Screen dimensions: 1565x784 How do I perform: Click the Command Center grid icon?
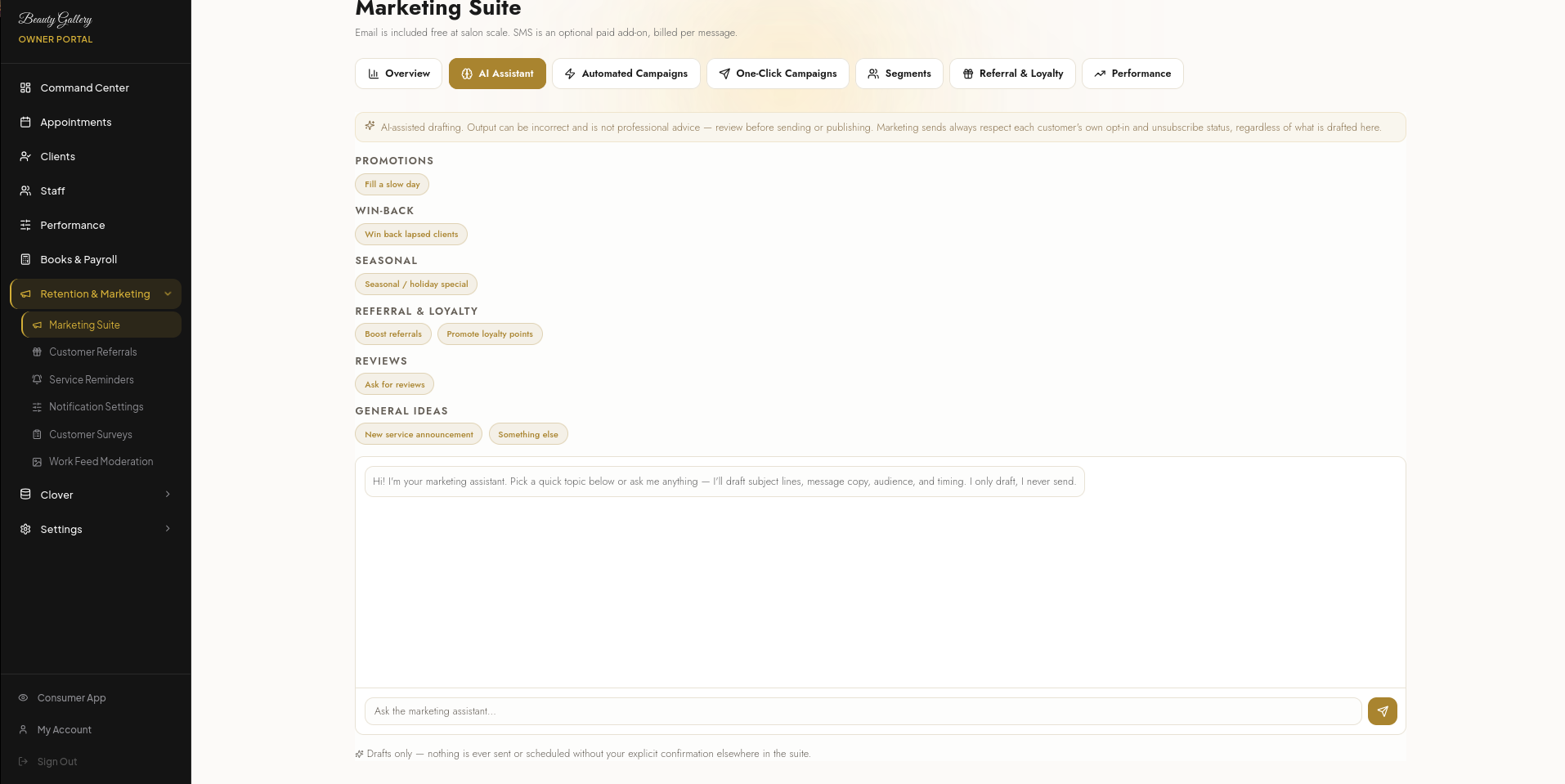pyautogui.click(x=25, y=87)
